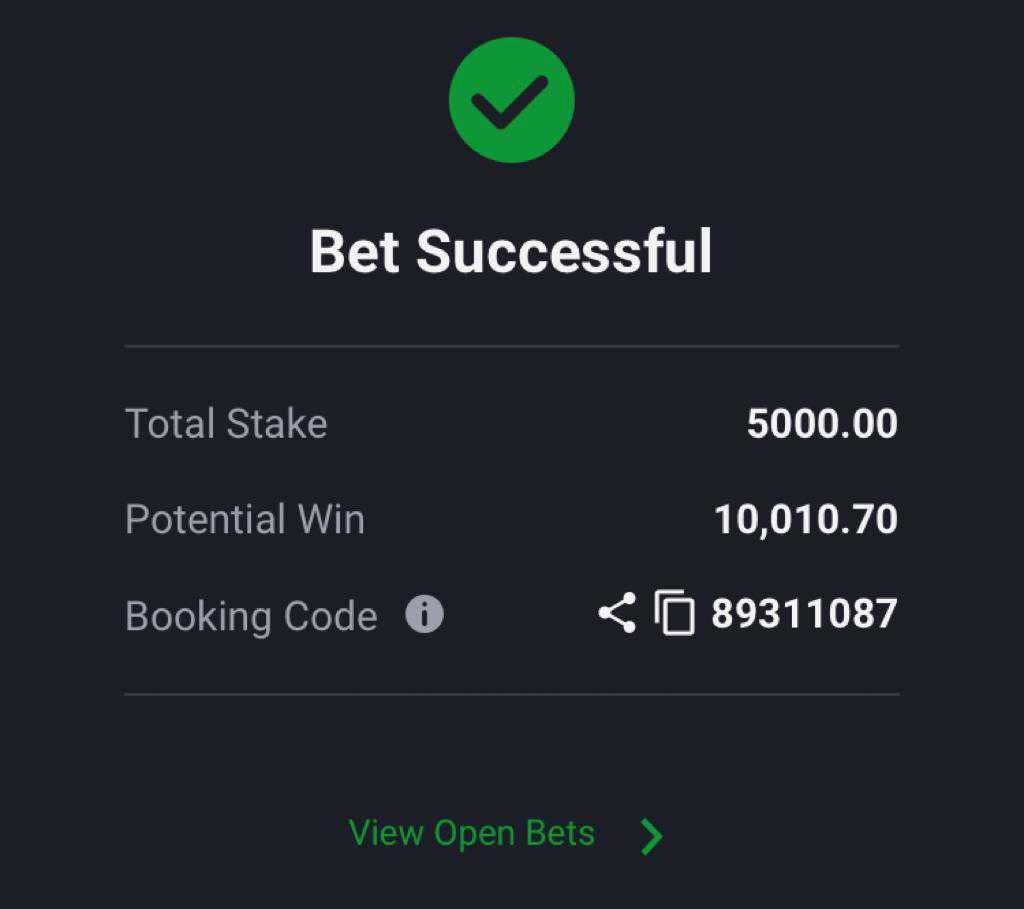
Task: Click the word Stake in Total Stake
Action: [277, 424]
